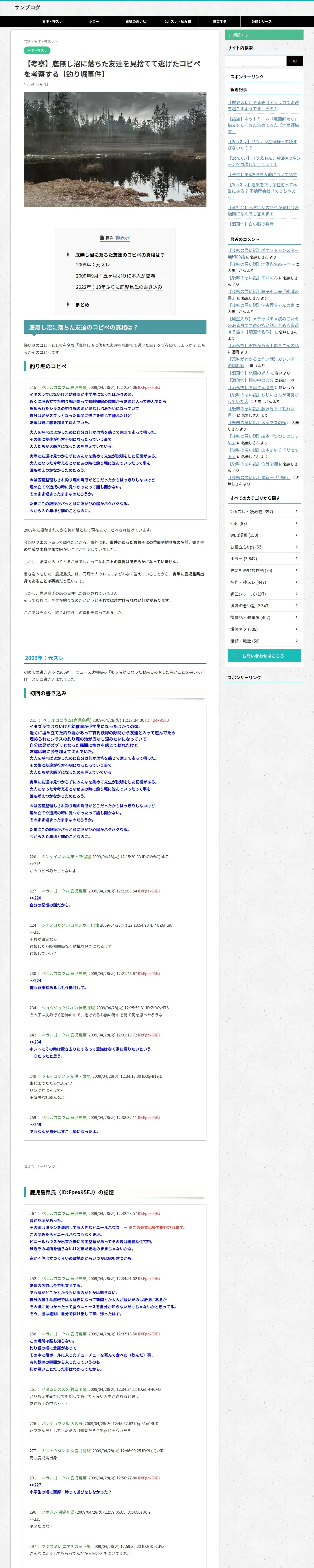The width and height of the screenshot is (314, 1568).
Task: Click the >>234 reply anchor in post 242
Action: (x=35, y=1042)
